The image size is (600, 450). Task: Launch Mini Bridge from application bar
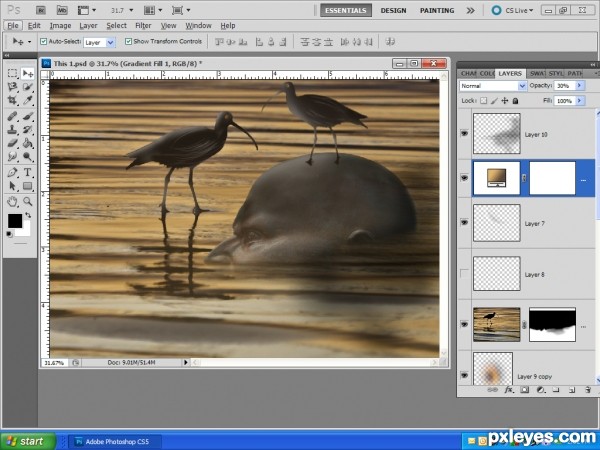62,10
